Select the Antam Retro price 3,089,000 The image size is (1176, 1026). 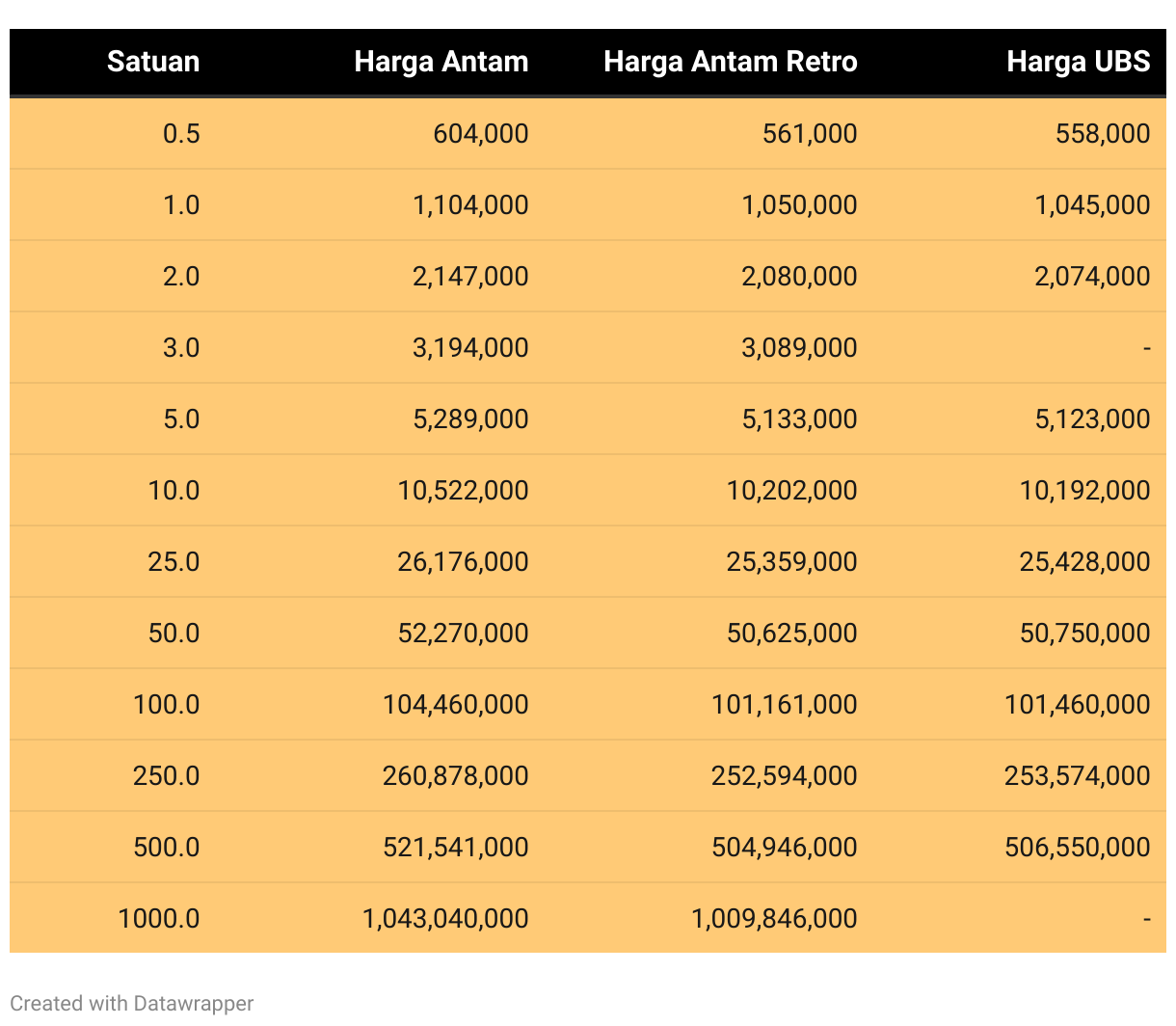tap(799, 347)
